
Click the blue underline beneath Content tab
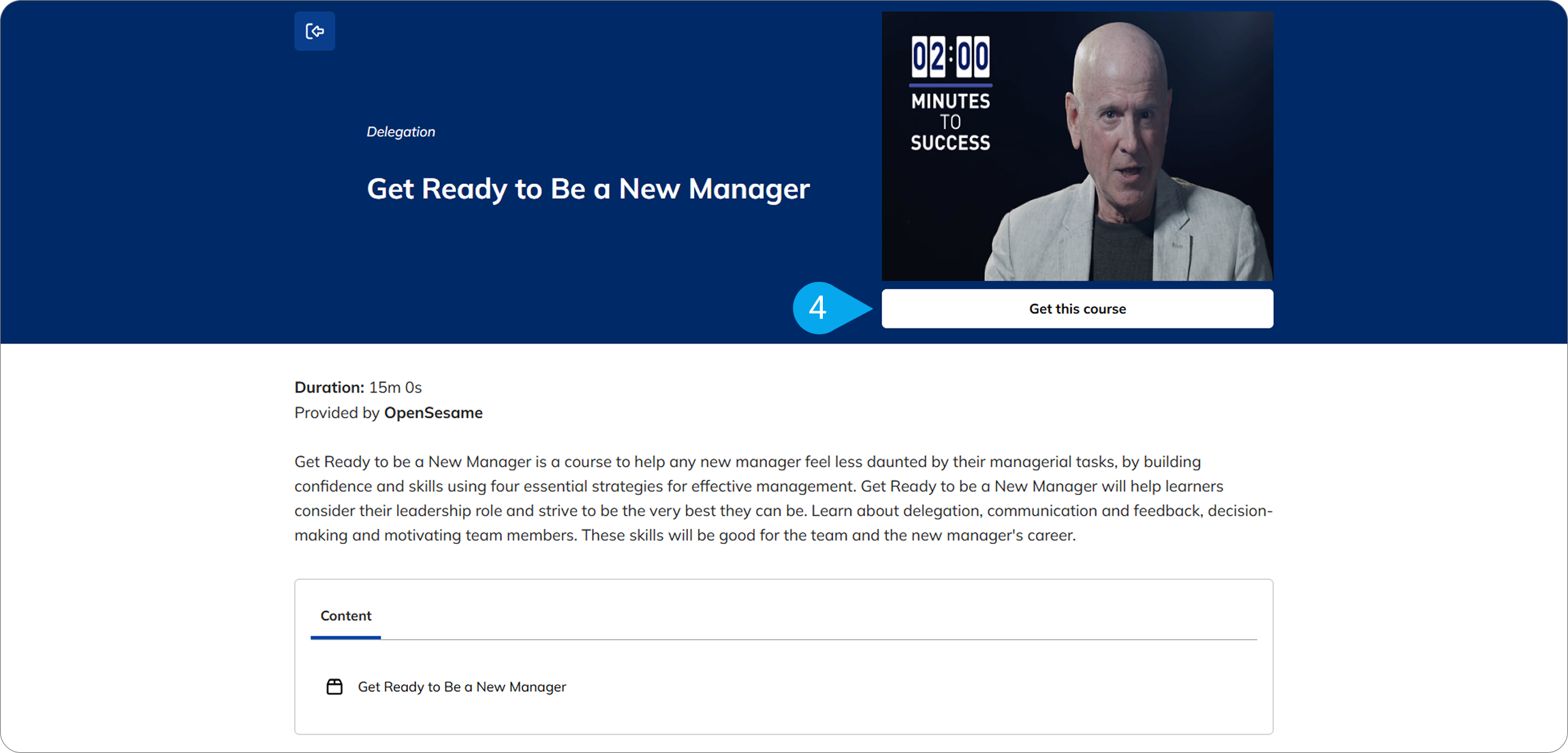point(345,637)
